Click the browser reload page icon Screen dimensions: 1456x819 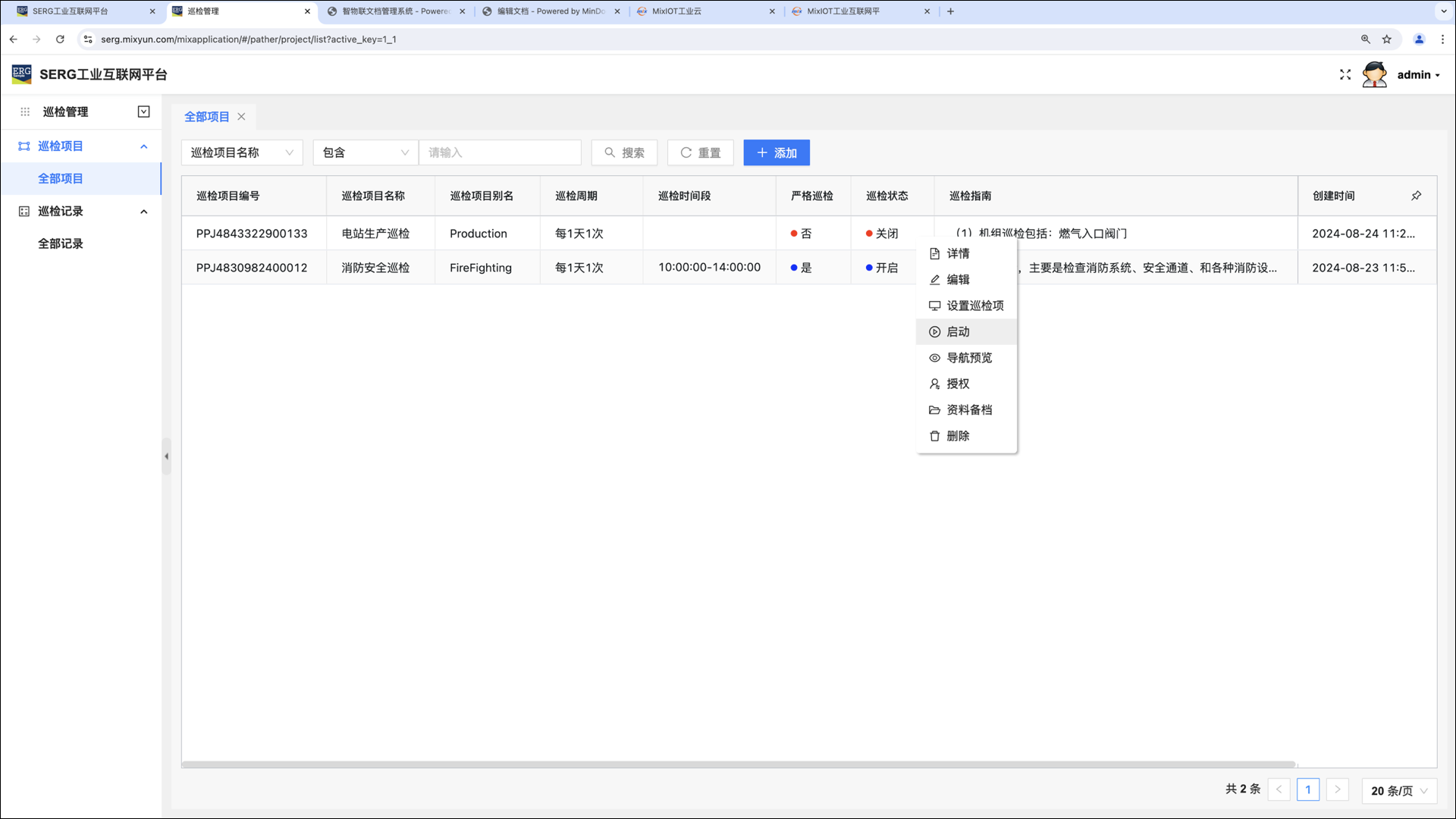point(60,39)
